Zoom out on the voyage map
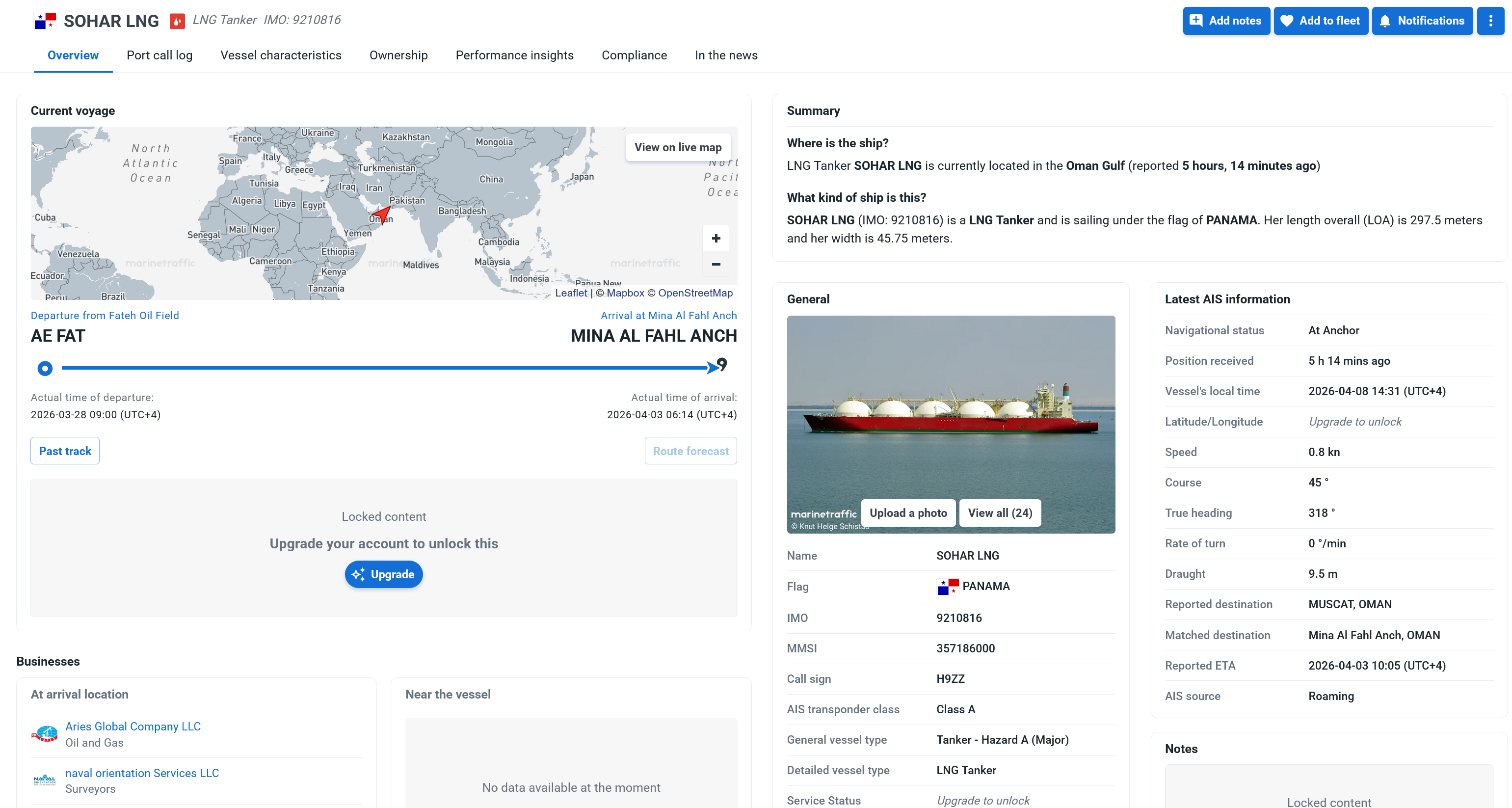 [716, 264]
